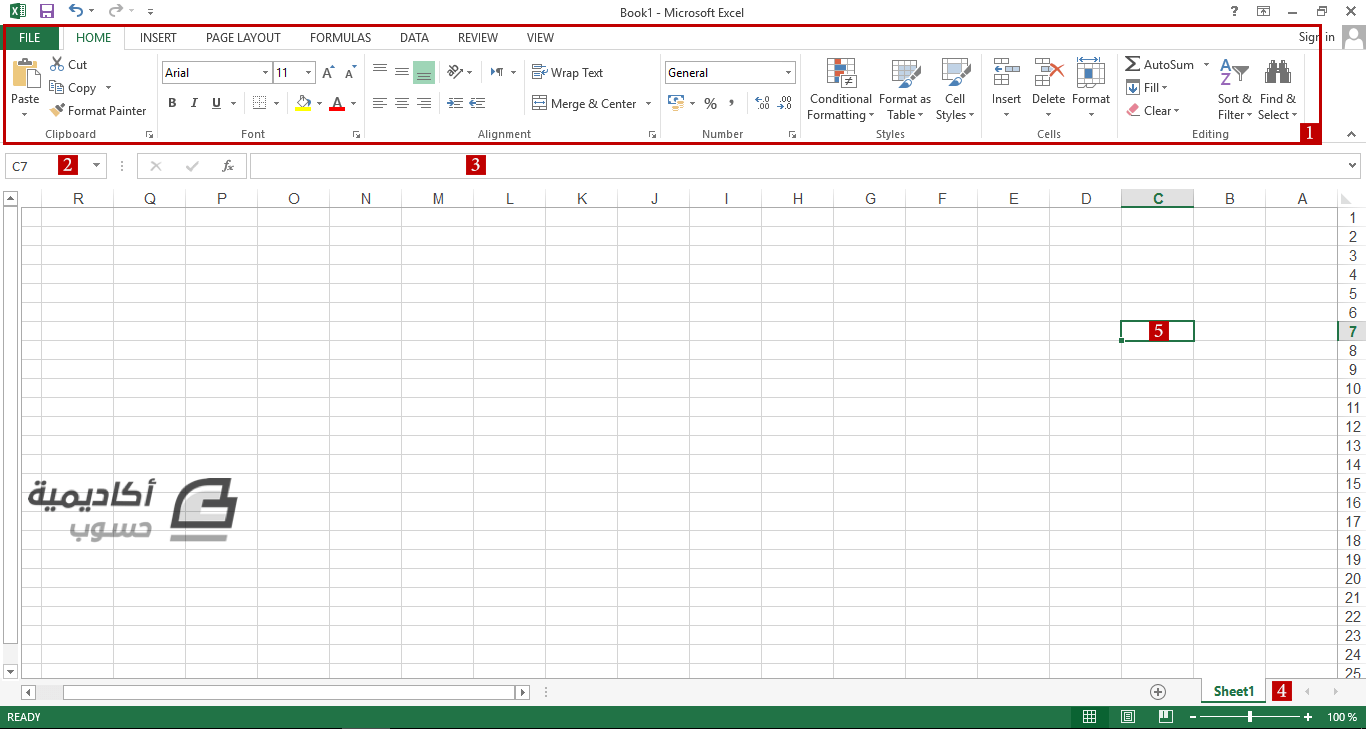Decrease decimal places

click(x=785, y=103)
